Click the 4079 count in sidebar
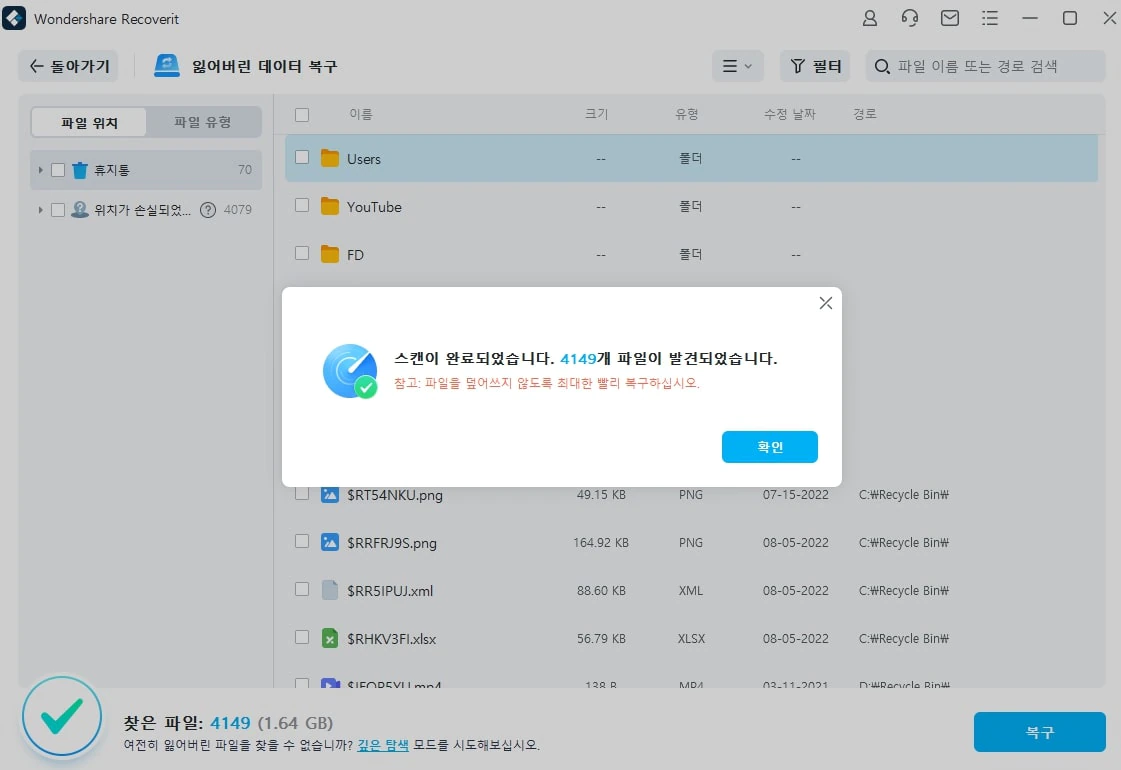 click(237, 209)
